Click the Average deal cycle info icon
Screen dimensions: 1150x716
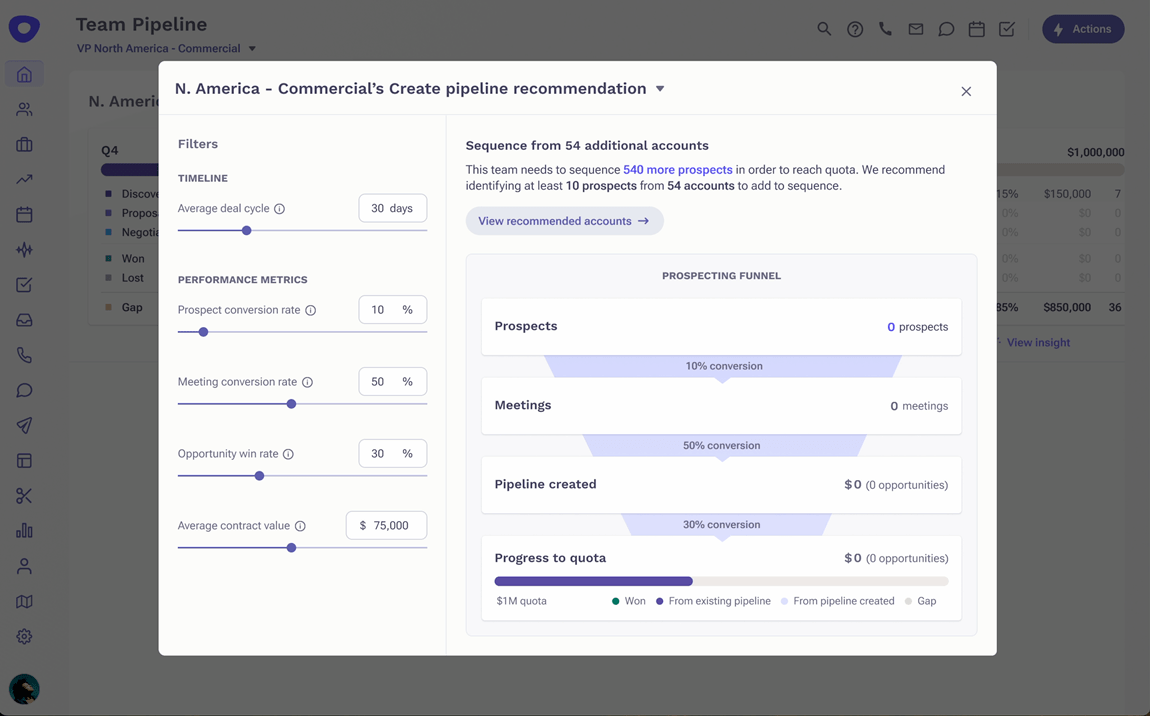[280, 209]
